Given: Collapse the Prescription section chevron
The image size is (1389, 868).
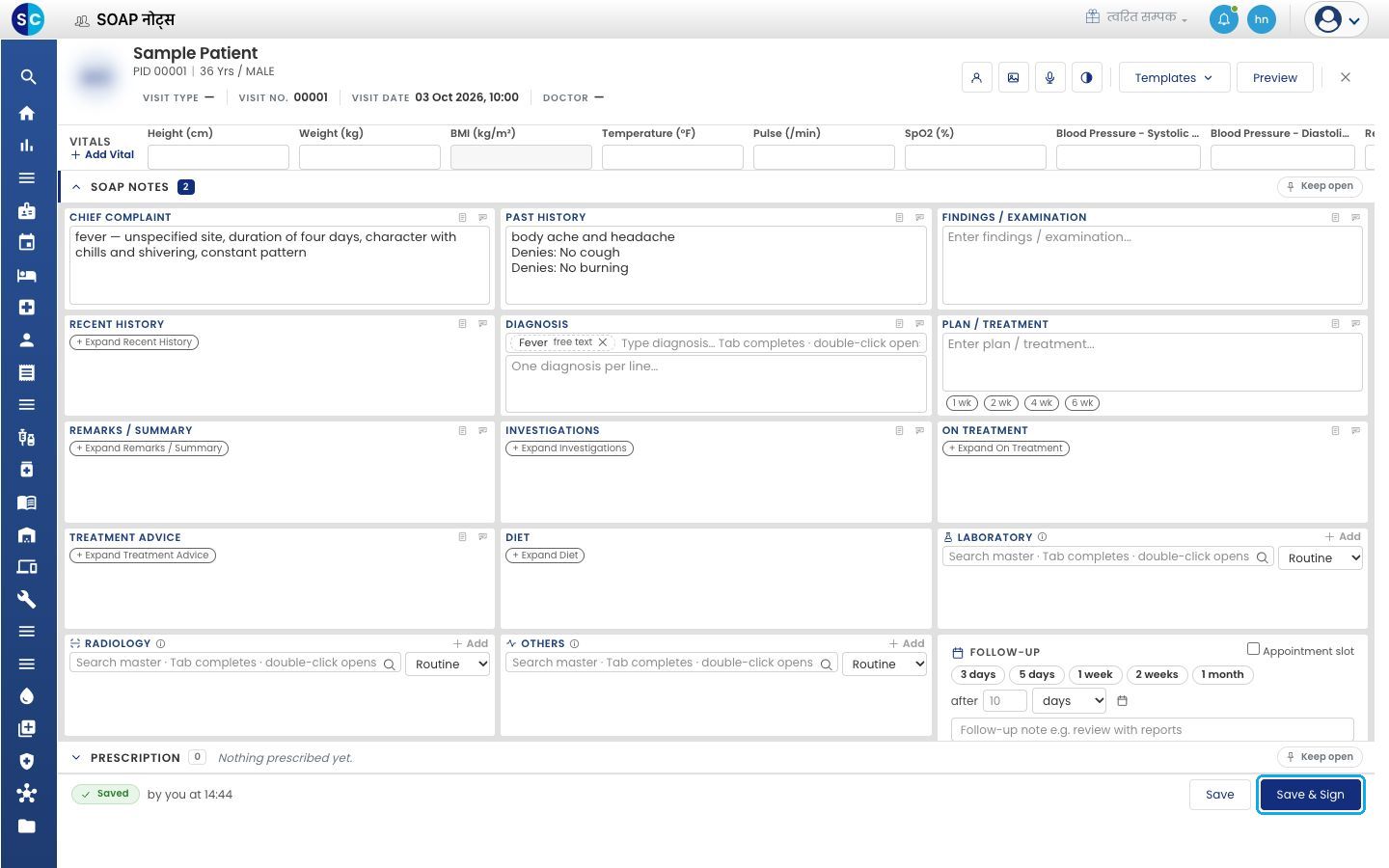Looking at the screenshot, I should pos(76,758).
